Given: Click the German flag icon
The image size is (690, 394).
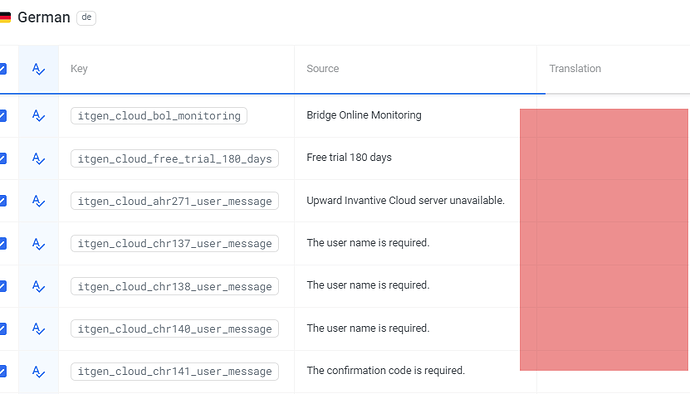Looking at the screenshot, I should tap(5, 18).
